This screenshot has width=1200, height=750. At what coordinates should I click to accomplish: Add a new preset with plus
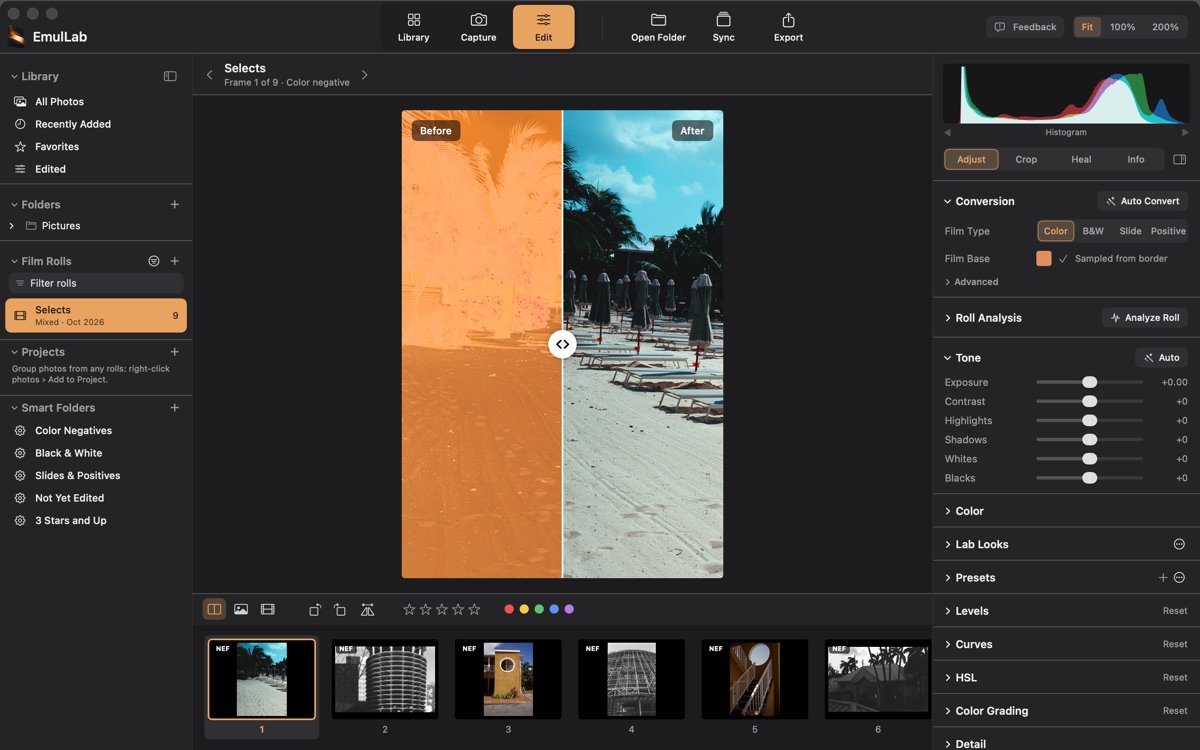[x=1162, y=578]
